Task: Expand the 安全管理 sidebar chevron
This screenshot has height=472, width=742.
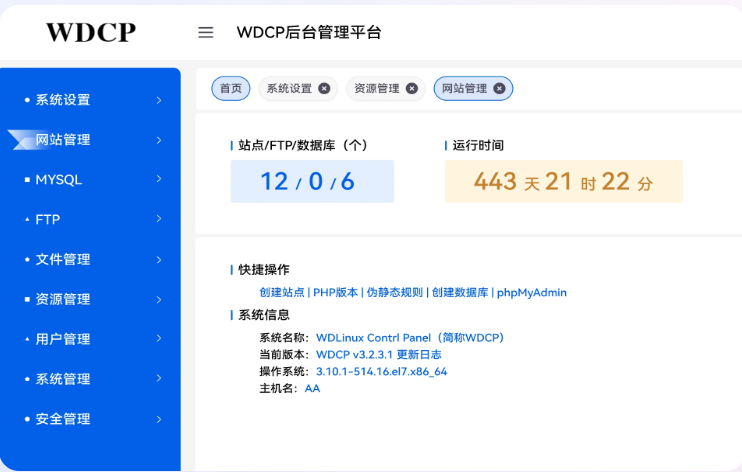Action: tap(159, 419)
